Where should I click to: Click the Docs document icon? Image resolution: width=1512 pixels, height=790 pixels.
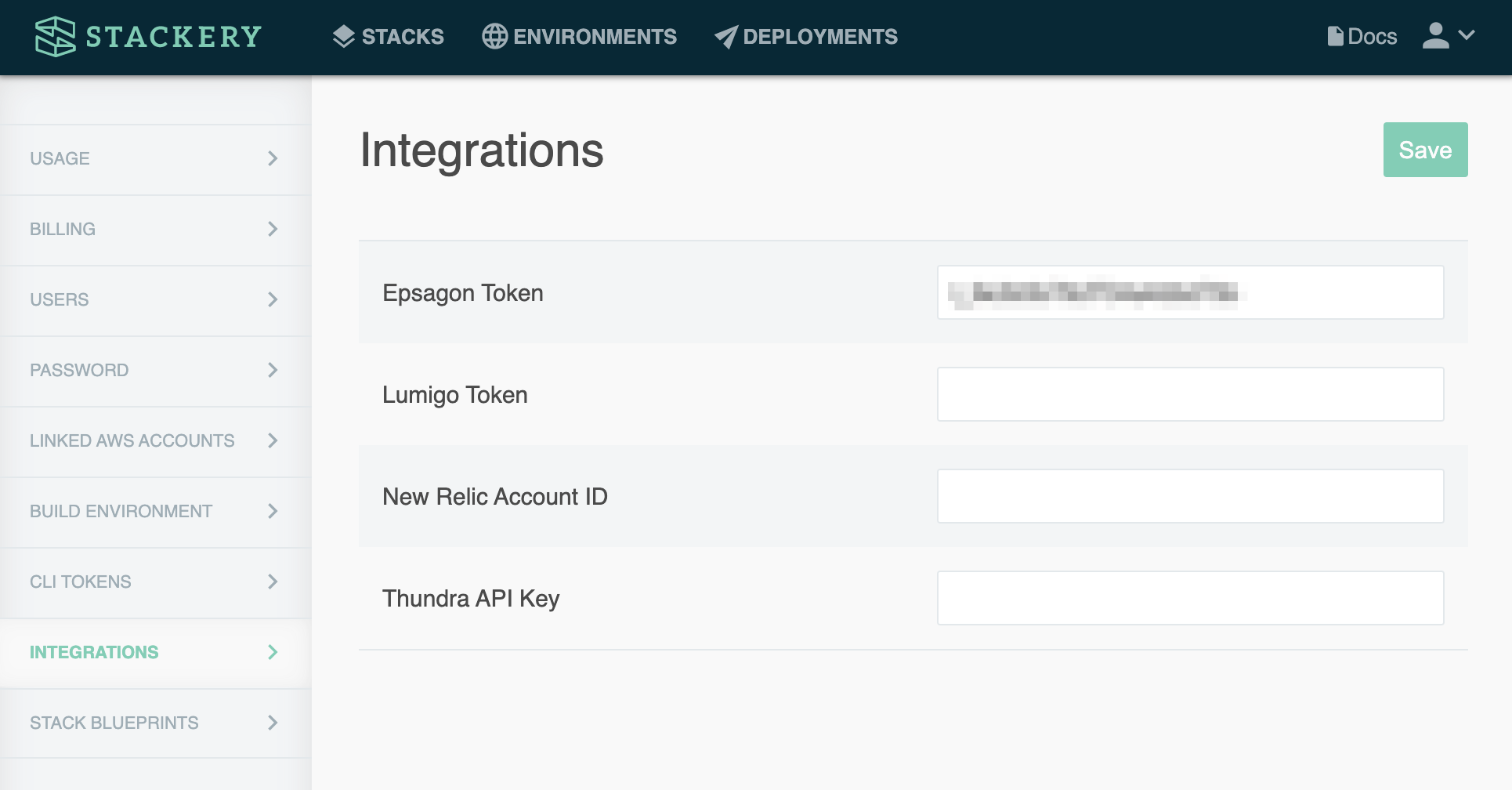click(1335, 36)
